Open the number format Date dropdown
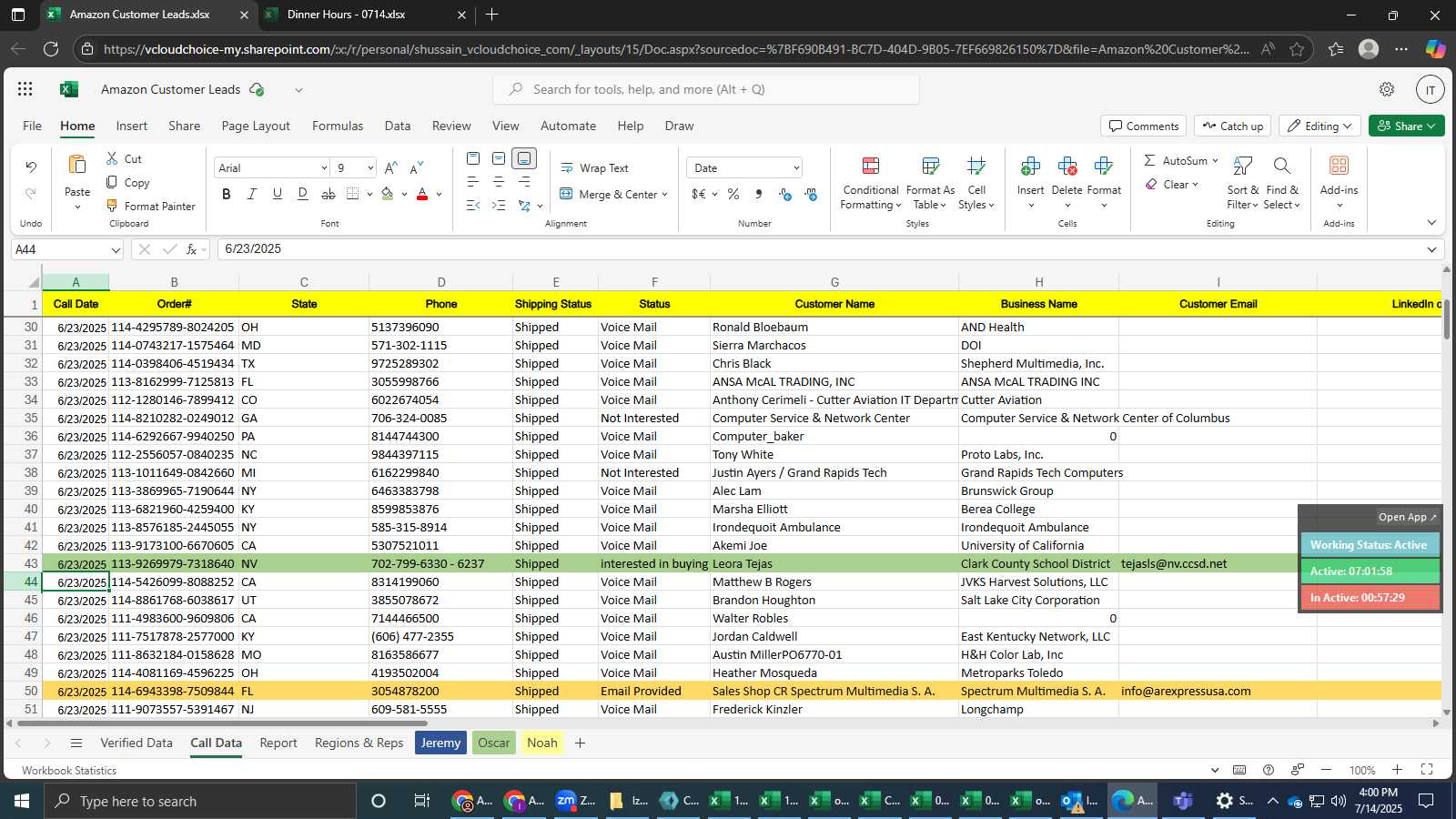 pyautogui.click(x=796, y=168)
